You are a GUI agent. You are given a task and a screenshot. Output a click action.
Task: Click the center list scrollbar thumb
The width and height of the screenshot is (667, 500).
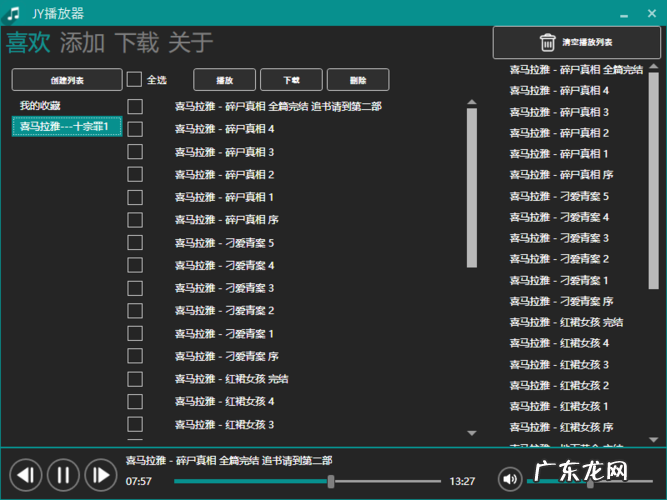click(472, 188)
